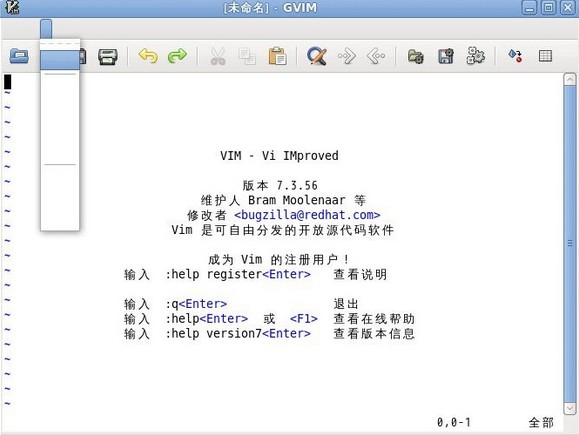The height and width of the screenshot is (435, 579).
Task: Click the Vim logo in title bar
Action: [x=12, y=7]
